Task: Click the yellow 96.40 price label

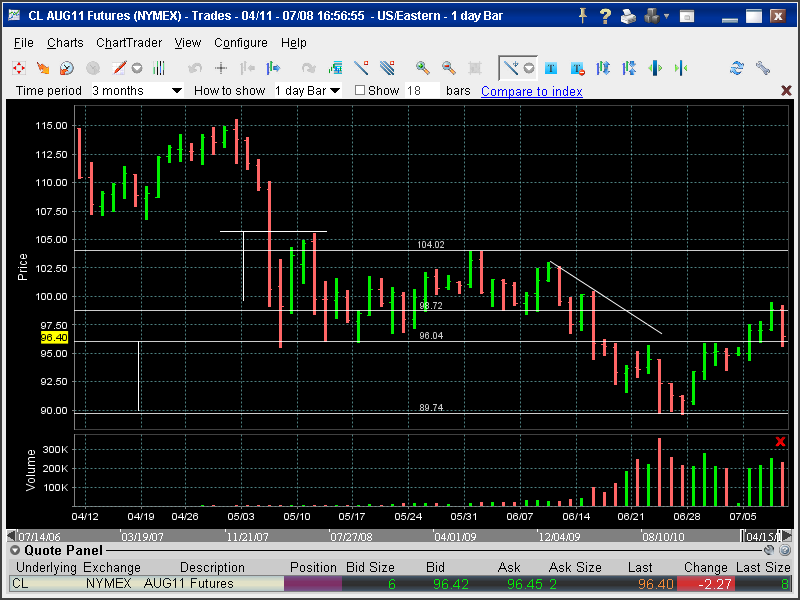Action: coord(54,337)
